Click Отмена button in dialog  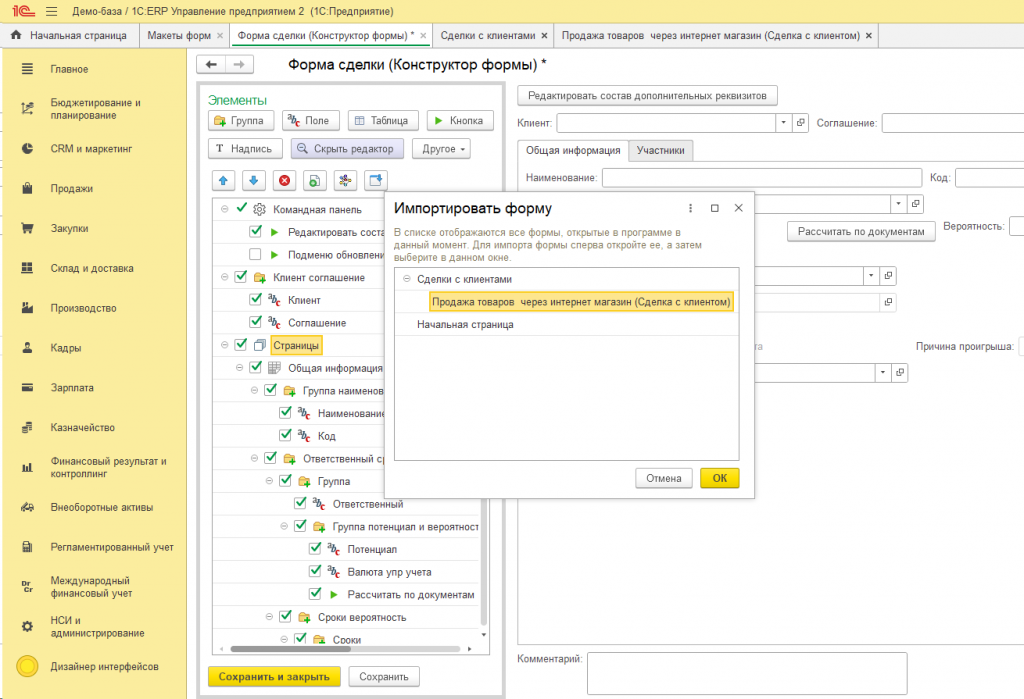[664, 478]
